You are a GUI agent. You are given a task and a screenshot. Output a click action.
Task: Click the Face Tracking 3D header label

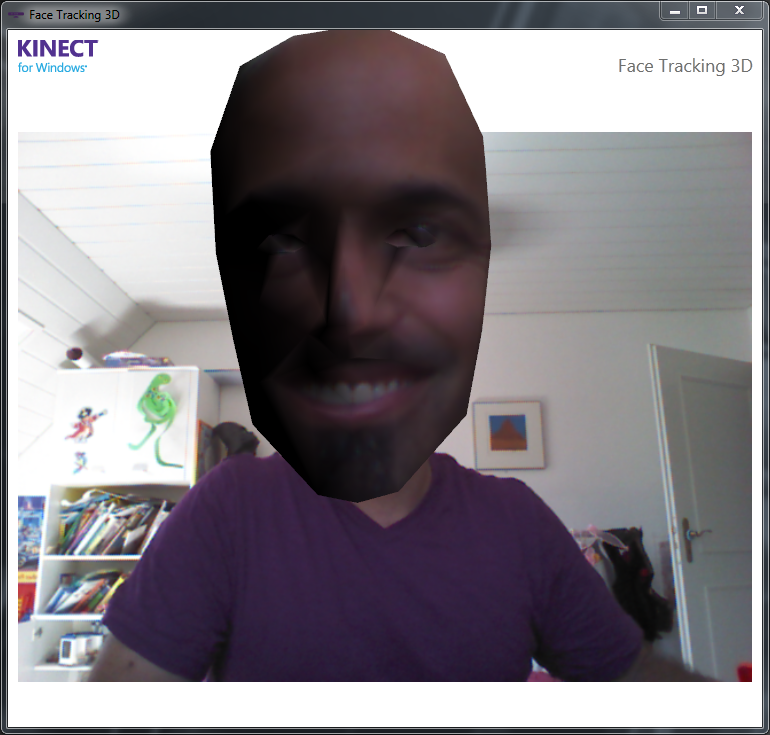coord(684,66)
